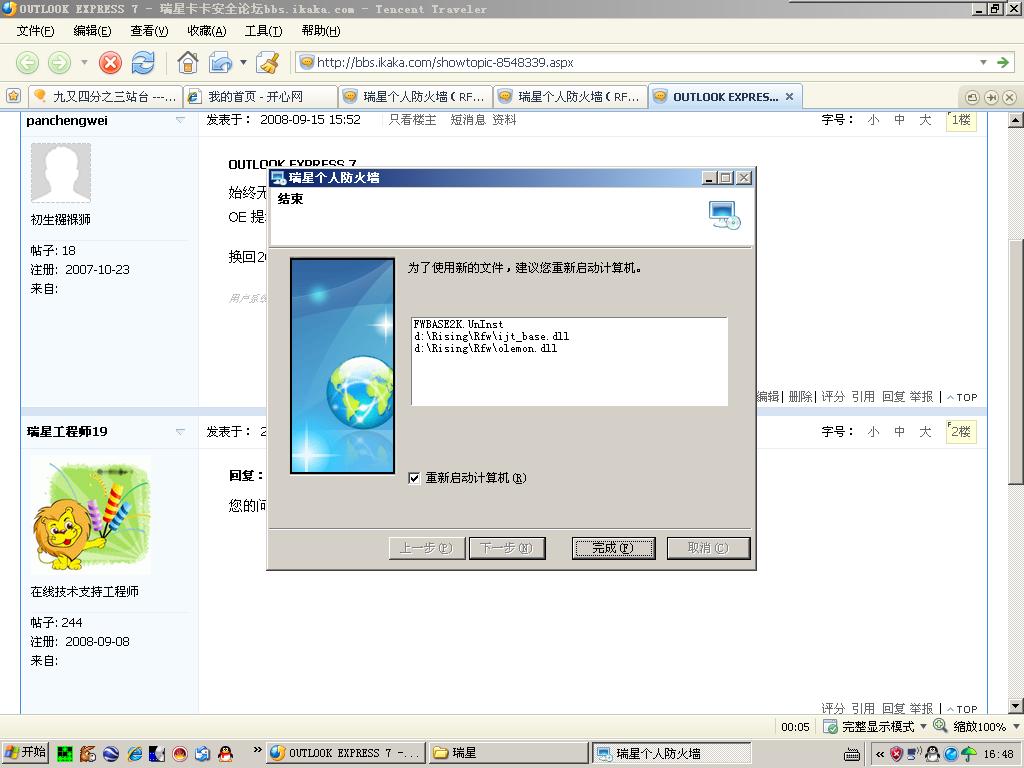Click the tab bar forward round button
The width and height of the screenshot is (1024, 768).
coord(991,97)
